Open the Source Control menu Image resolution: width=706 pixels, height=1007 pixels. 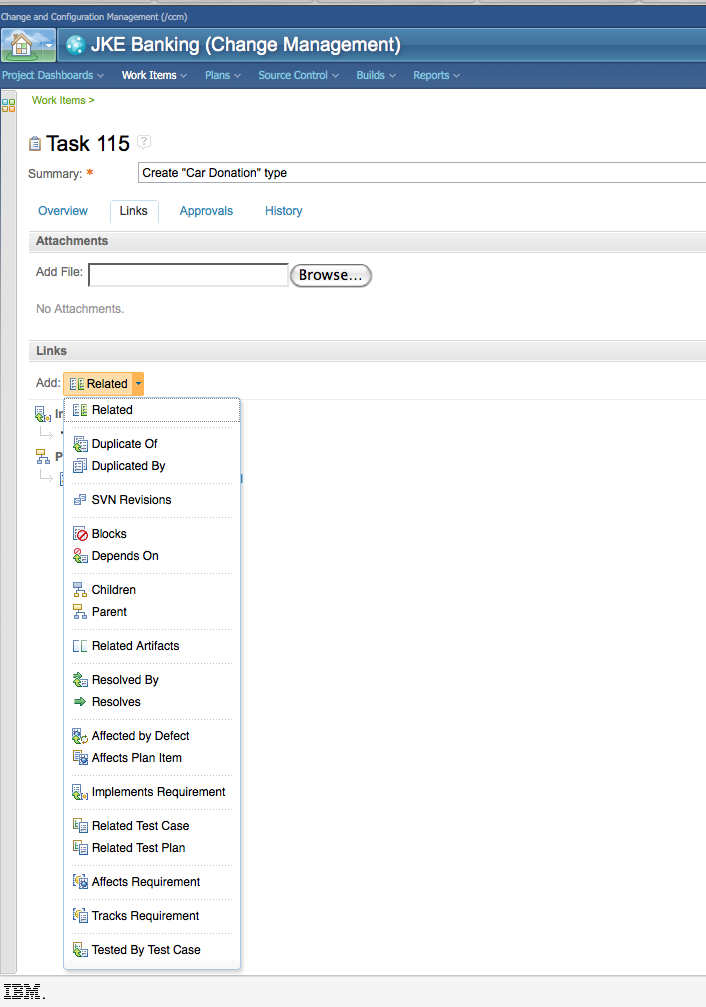[299, 75]
